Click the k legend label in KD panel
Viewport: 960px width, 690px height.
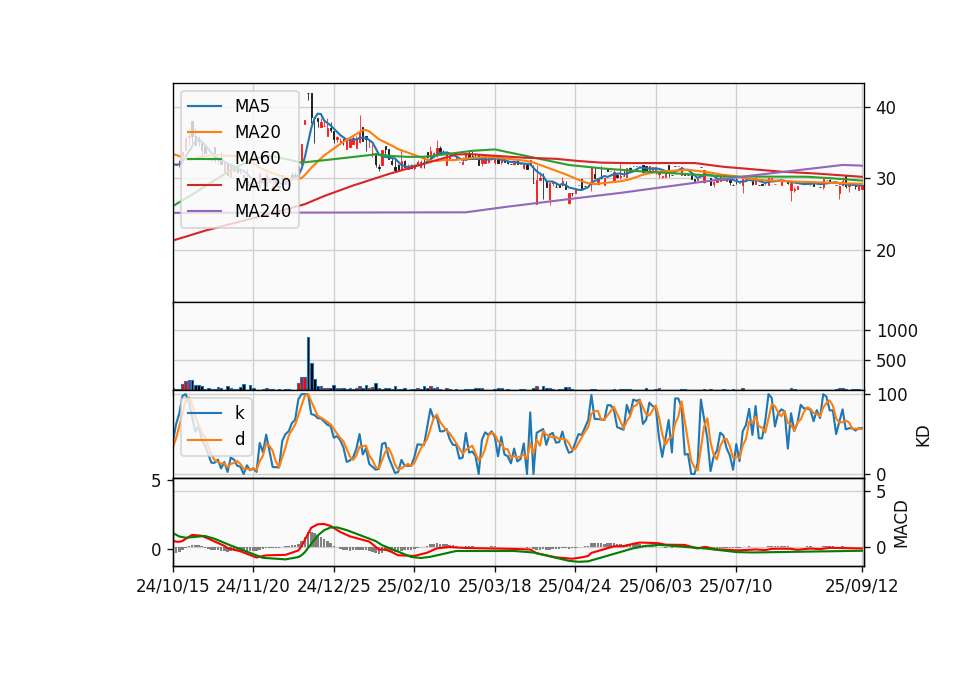click(239, 413)
